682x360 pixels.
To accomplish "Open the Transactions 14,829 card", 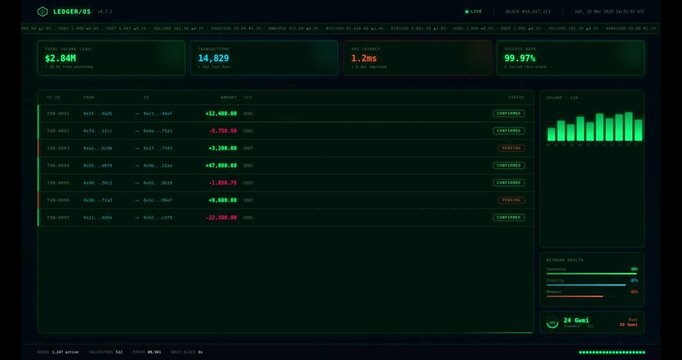I will click(264, 58).
